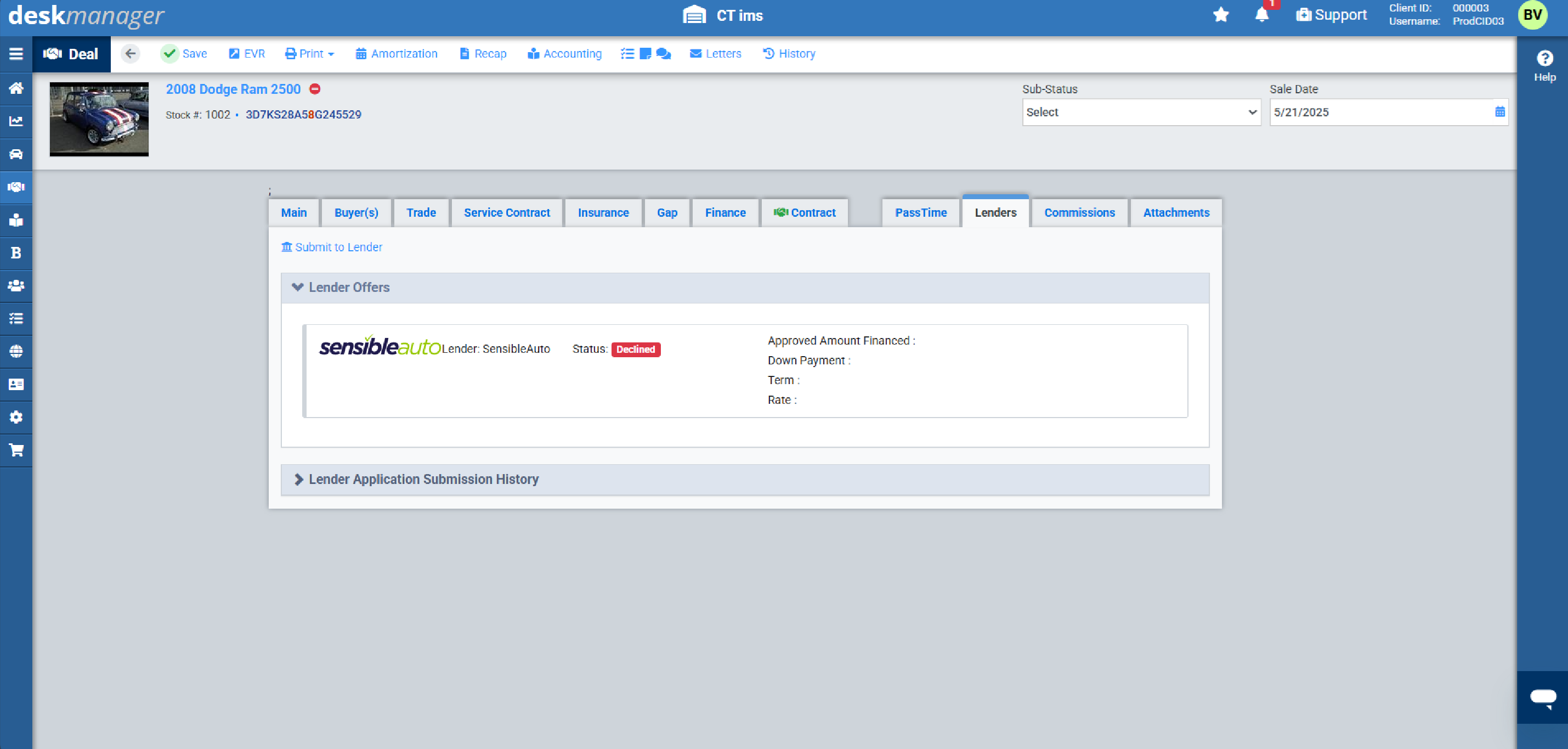Image resolution: width=1568 pixels, height=749 pixels.
Task: Open the ID card sidebar icon
Action: click(x=16, y=384)
